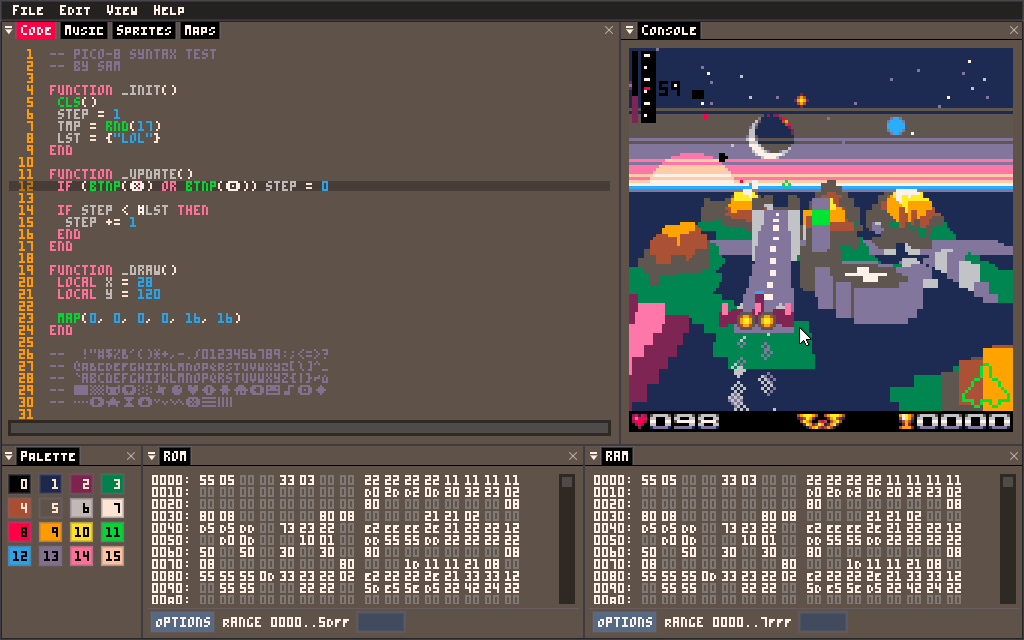This screenshot has height=640, width=1024.
Task: Click the "FUNCTION _UPDATE()" code line
Action: [x=121, y=174]
